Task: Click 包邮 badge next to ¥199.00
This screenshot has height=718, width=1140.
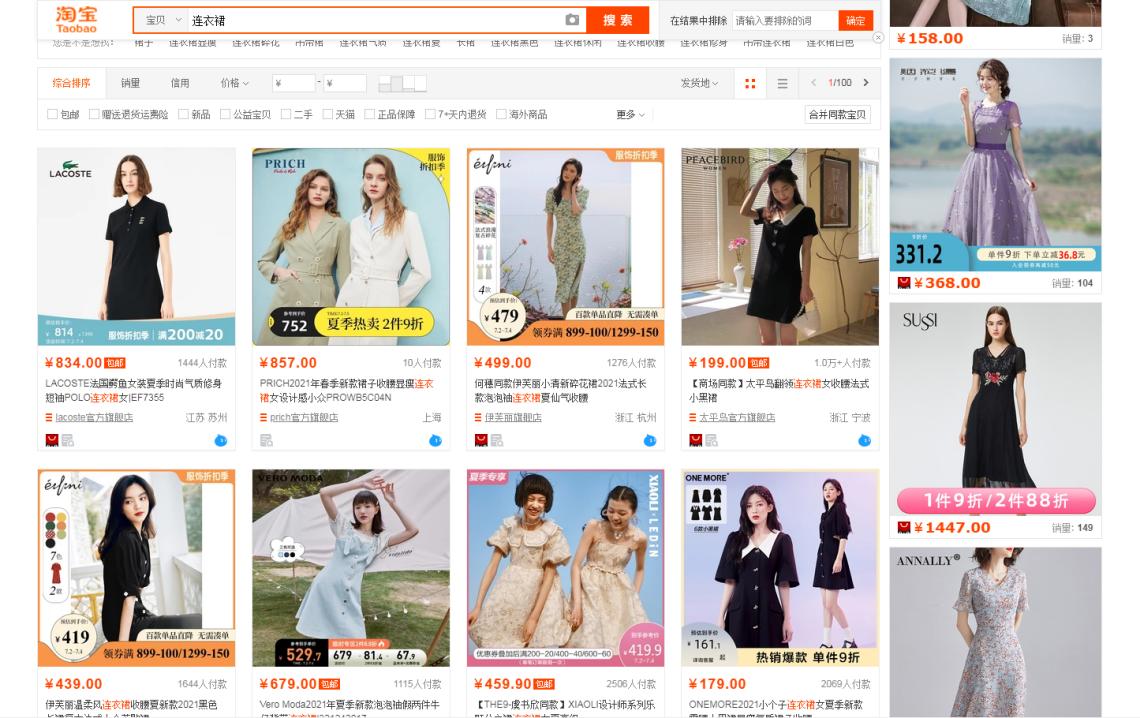Action: coord(759,363)
